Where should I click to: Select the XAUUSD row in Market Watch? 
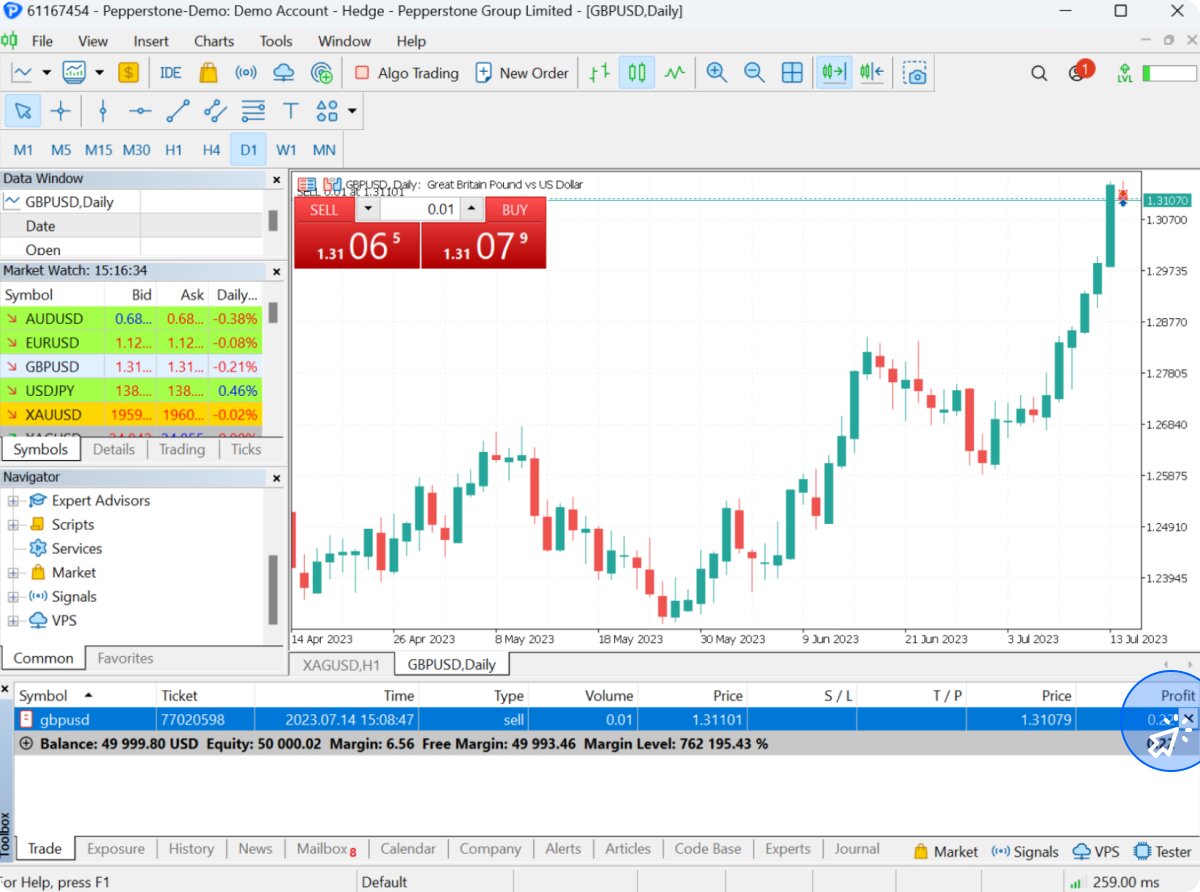click(132, 415)
